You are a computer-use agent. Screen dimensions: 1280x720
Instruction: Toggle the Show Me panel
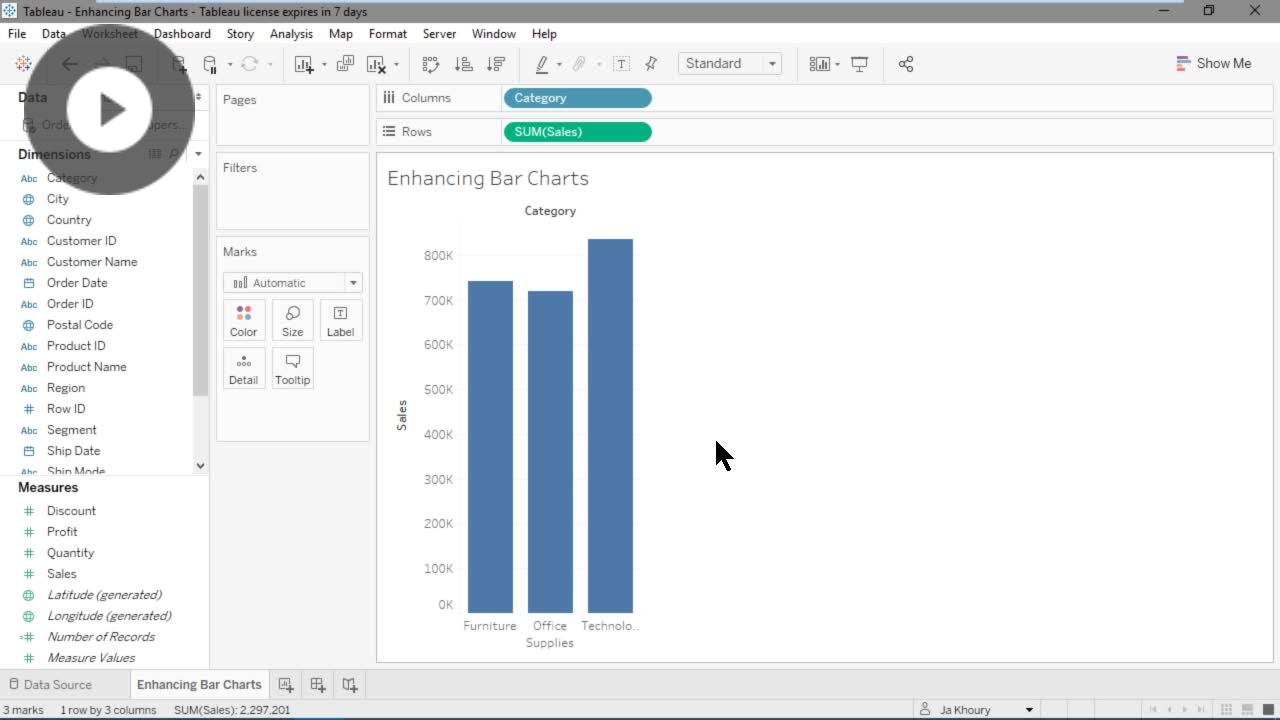click(x=1213, y=63)
